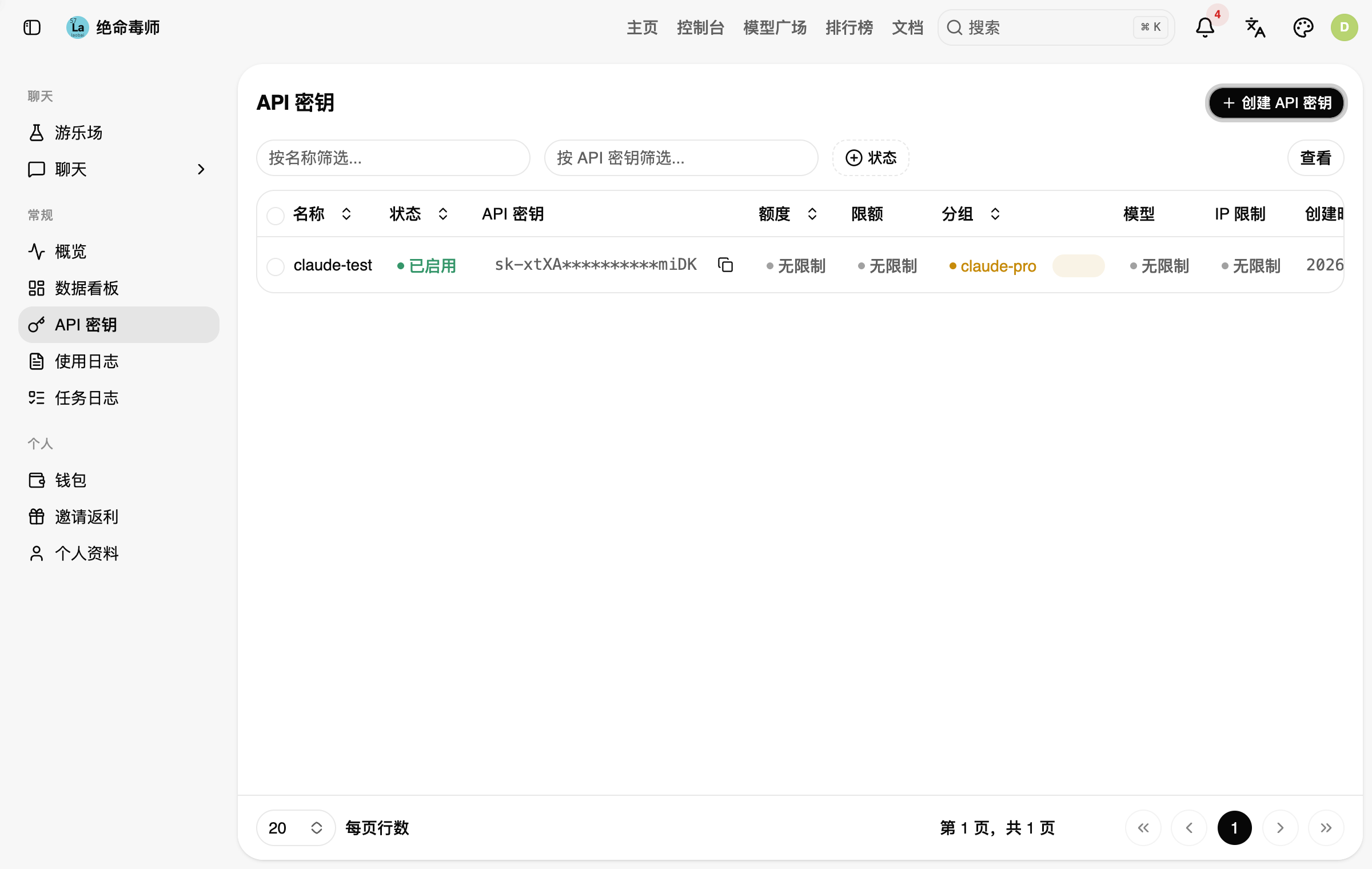Toggle the sidebar panel icon
The width and height of the screenshot is (1372, 869).
[x=32, y=27]
